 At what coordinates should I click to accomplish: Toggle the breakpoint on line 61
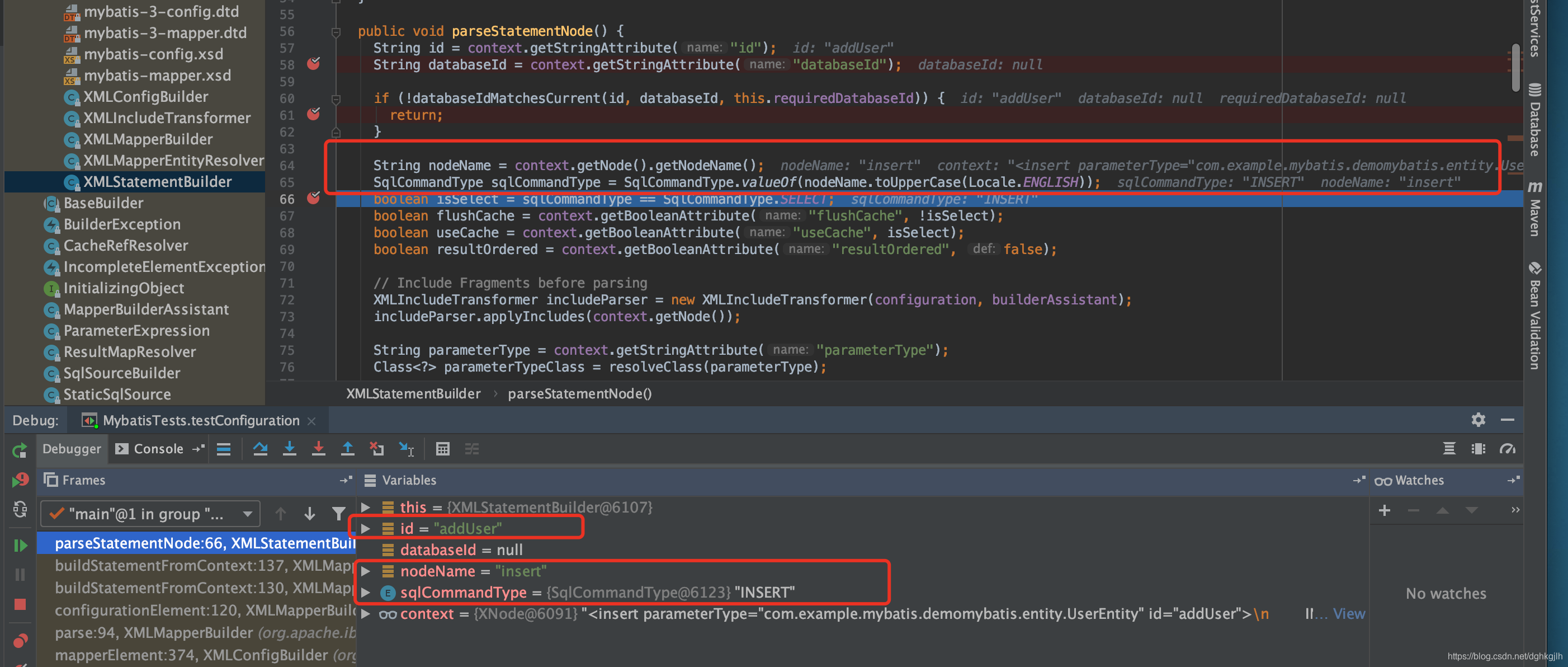pos(314,114)
